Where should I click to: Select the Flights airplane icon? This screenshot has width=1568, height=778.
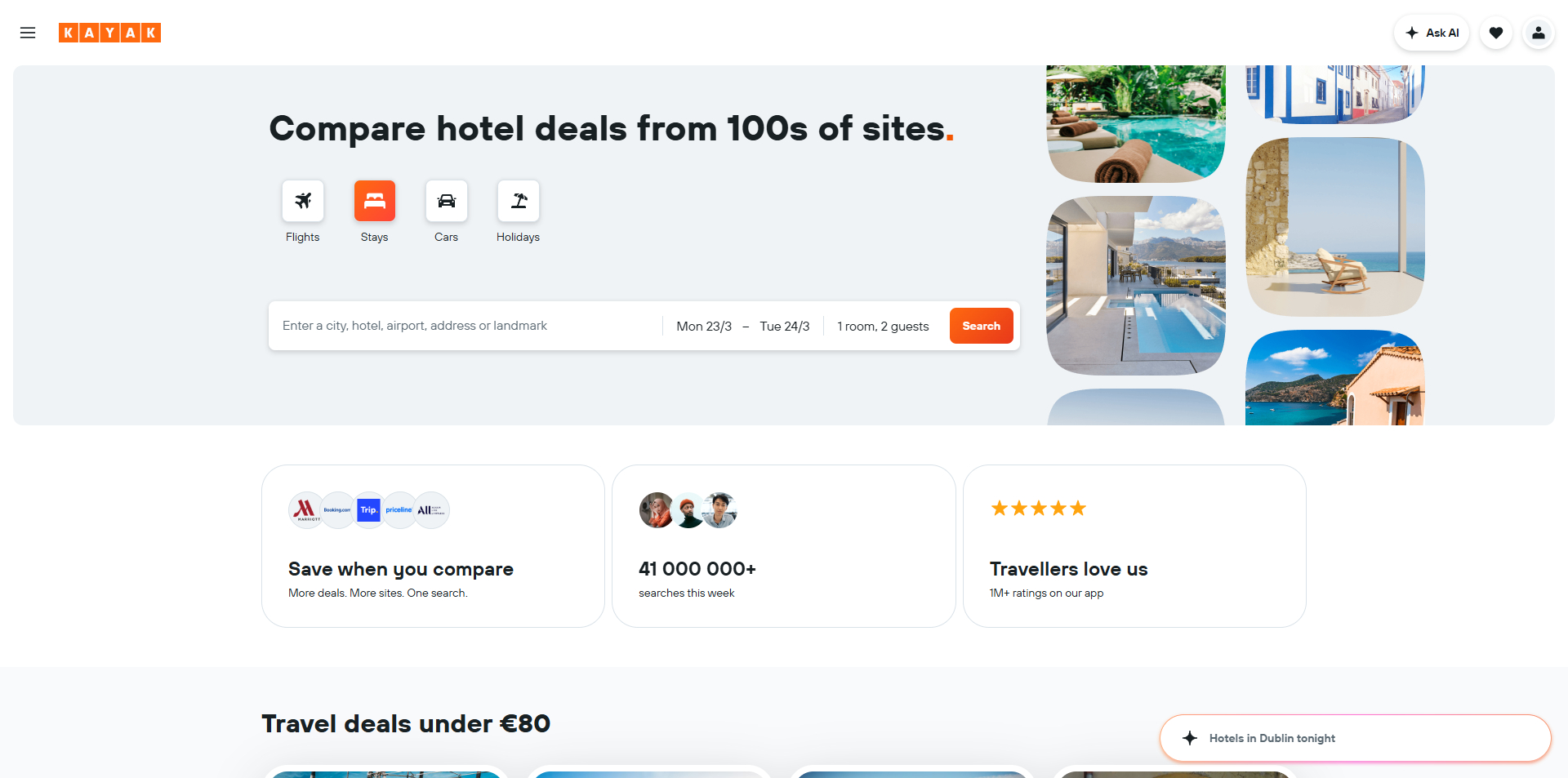pos(303,201)
